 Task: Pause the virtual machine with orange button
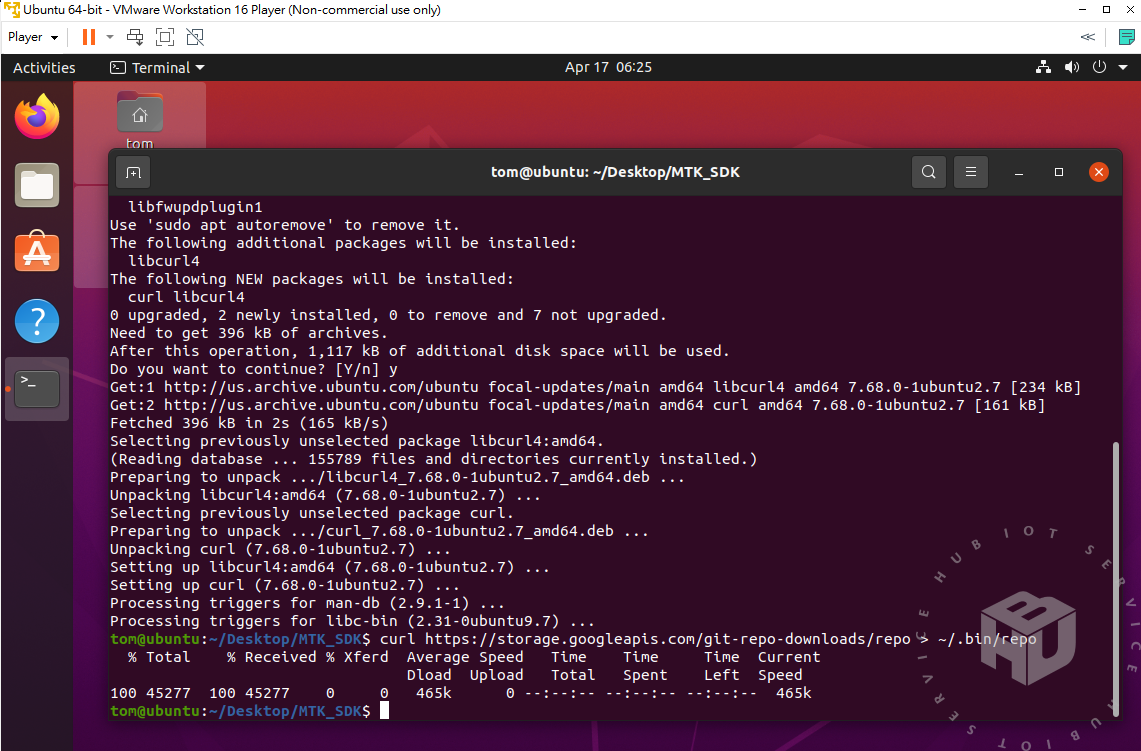click(89, 37)
